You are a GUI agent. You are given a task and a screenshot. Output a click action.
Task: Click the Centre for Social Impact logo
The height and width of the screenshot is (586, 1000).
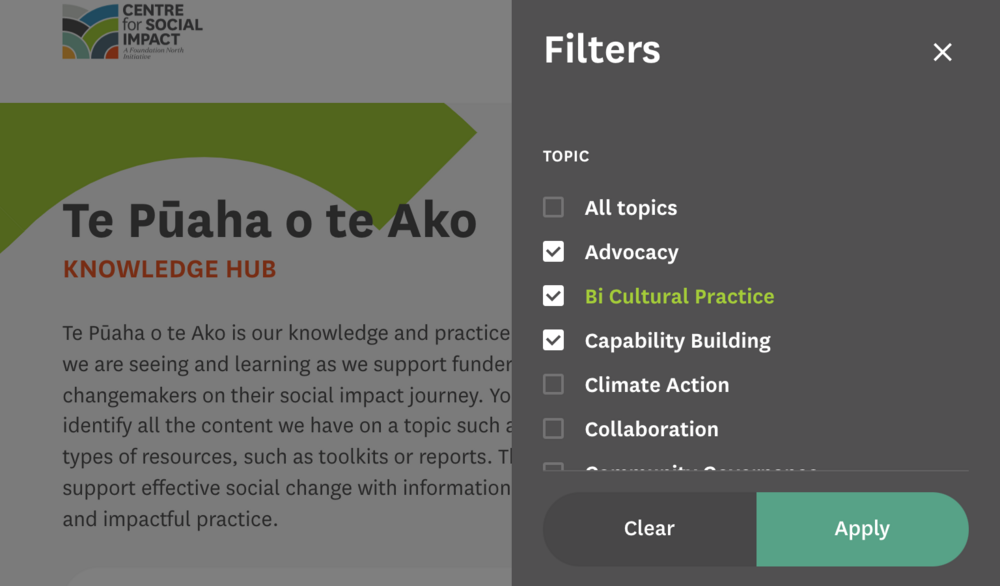coord(132,31)
